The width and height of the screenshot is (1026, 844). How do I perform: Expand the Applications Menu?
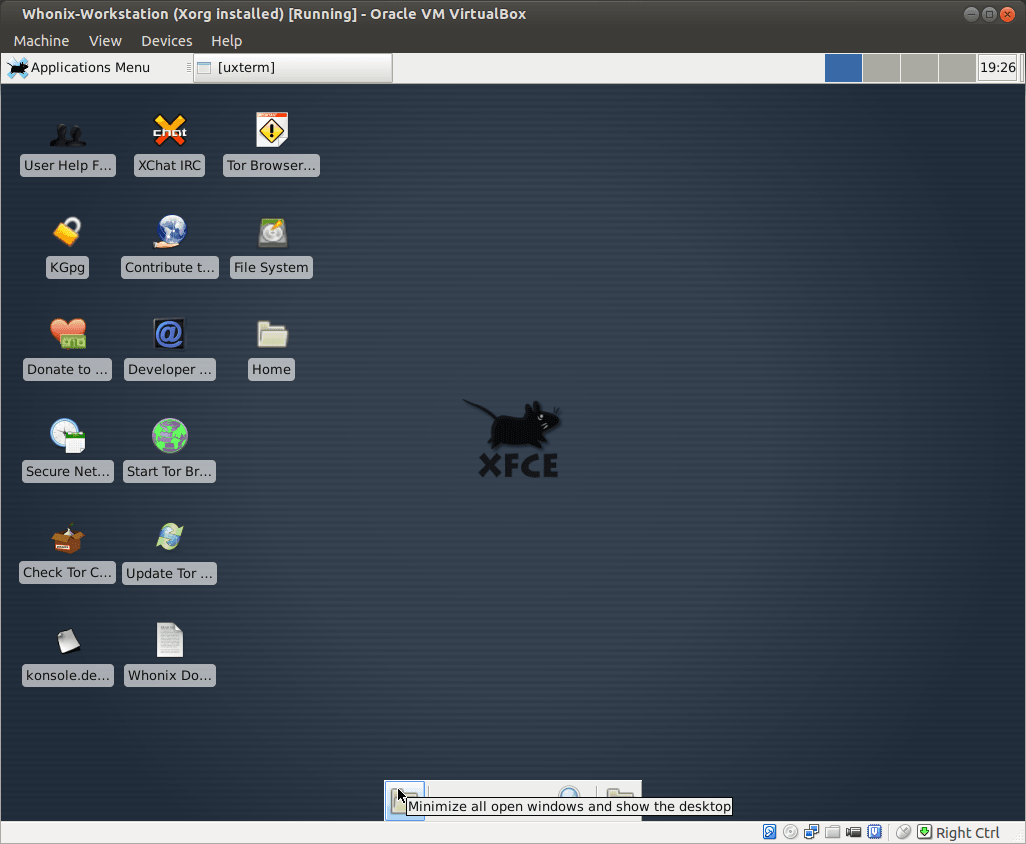tap(79, 68)
